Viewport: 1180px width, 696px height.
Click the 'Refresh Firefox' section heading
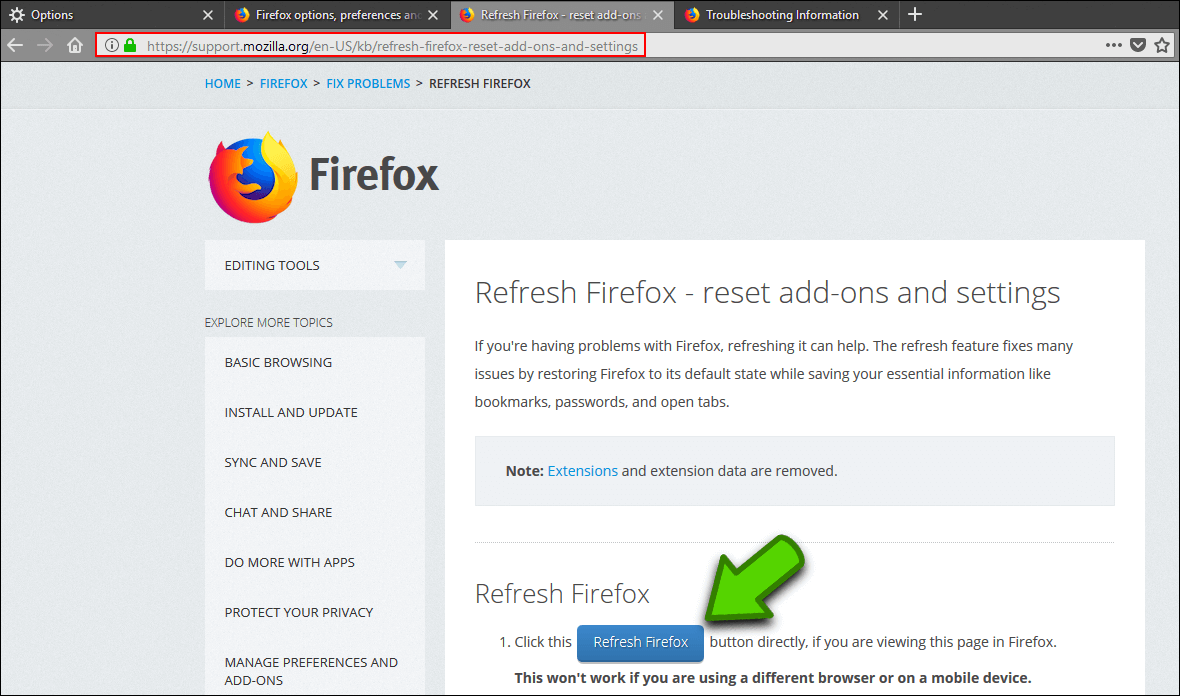tap(562, 594)
